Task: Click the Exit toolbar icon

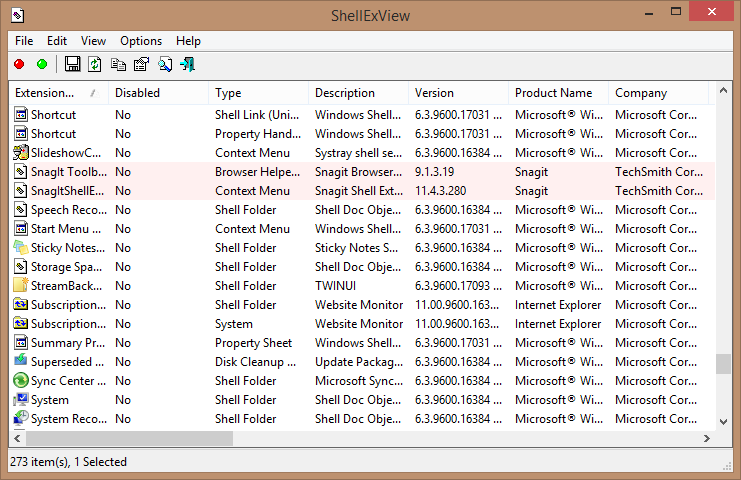Action: (x=188, y=64)
